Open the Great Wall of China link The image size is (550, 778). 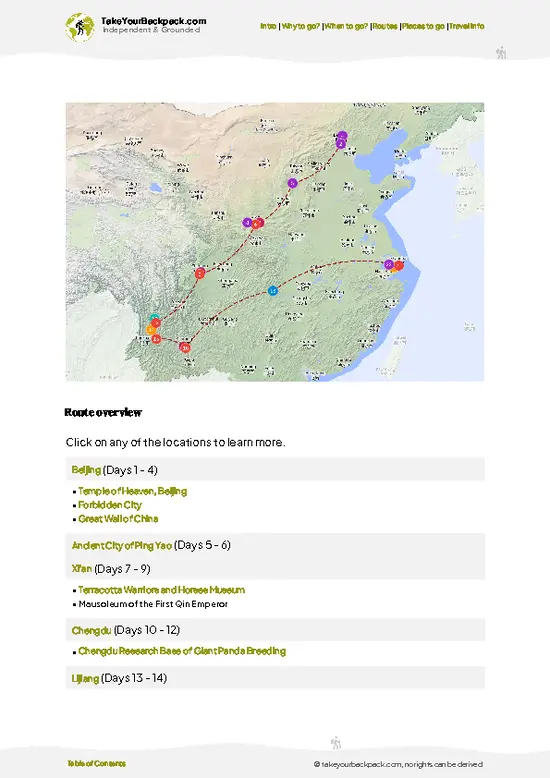pos(118,519)
